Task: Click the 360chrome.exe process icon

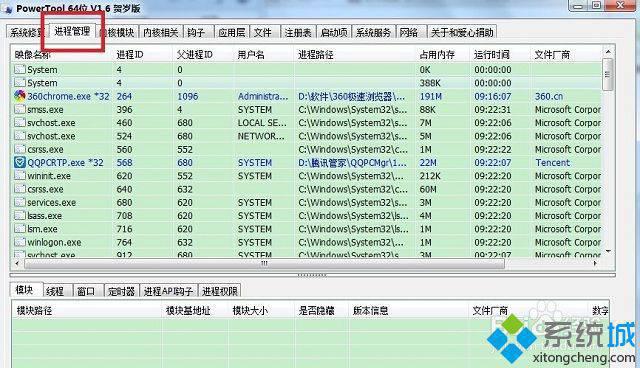Action: [20, 96]
